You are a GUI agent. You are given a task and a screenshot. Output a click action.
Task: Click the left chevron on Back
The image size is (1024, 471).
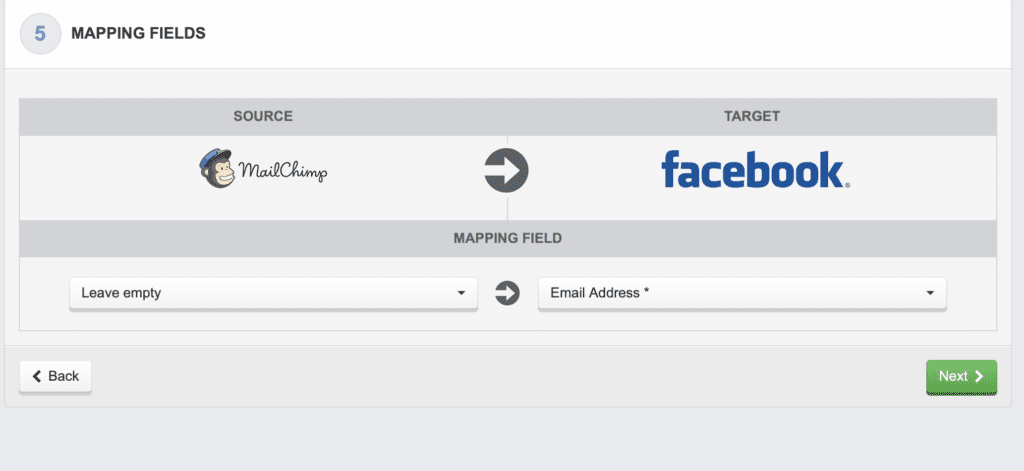point(37,376)
